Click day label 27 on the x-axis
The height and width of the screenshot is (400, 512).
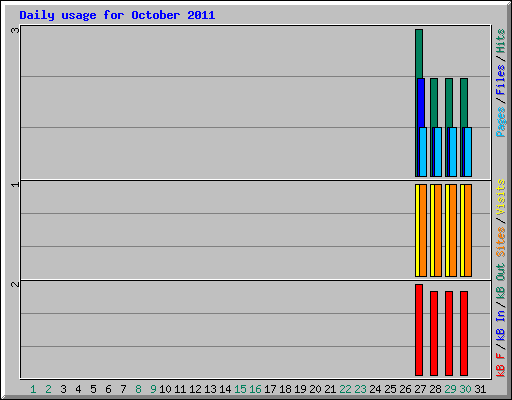420,389
